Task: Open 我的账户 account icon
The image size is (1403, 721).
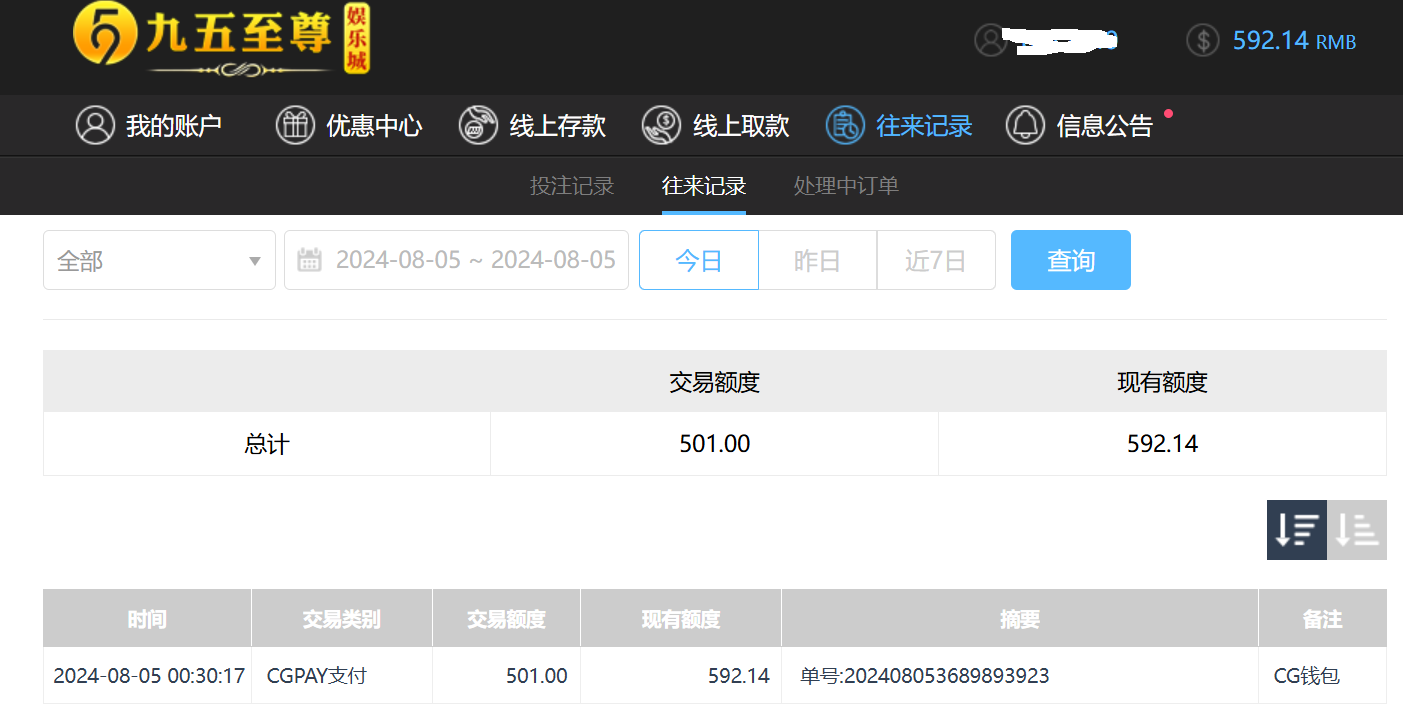Action: tap(95, 126)
